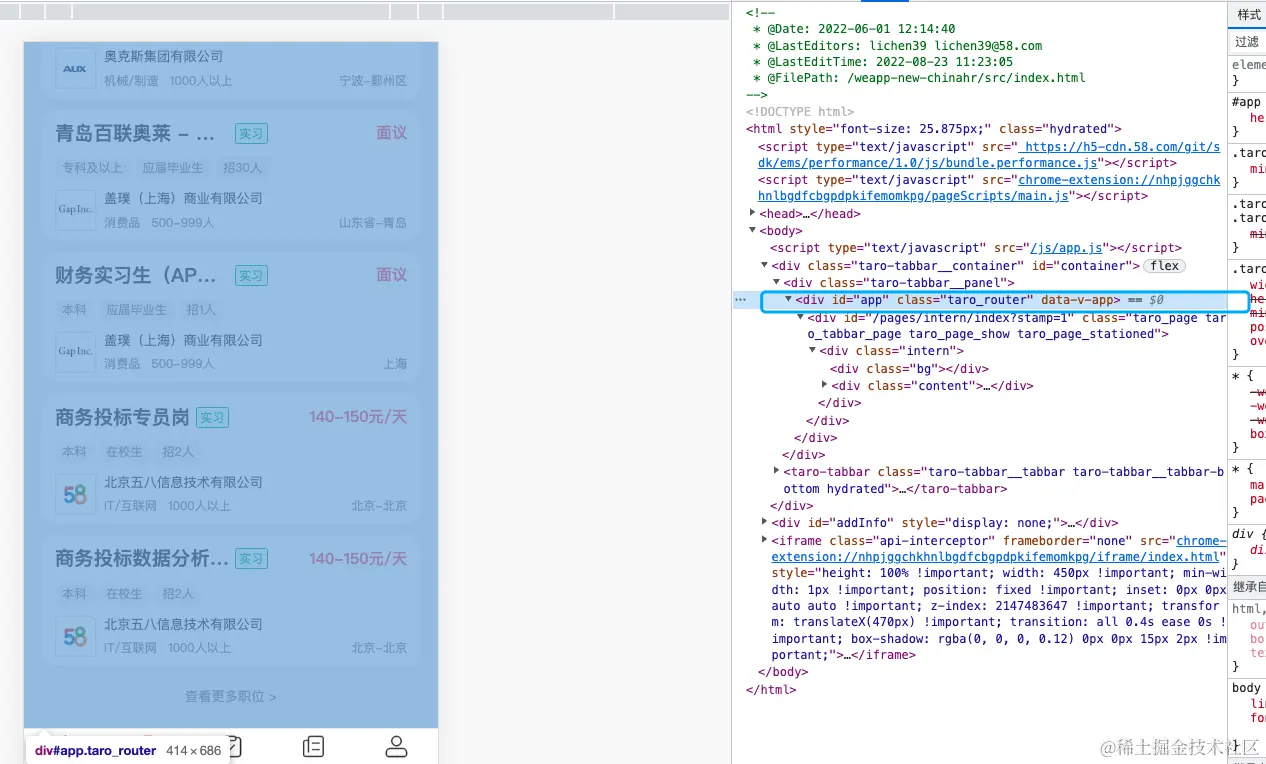Expand the api-interceptor iframe node
Viewport: 1266px width, 764px height.
coord(765,541)
